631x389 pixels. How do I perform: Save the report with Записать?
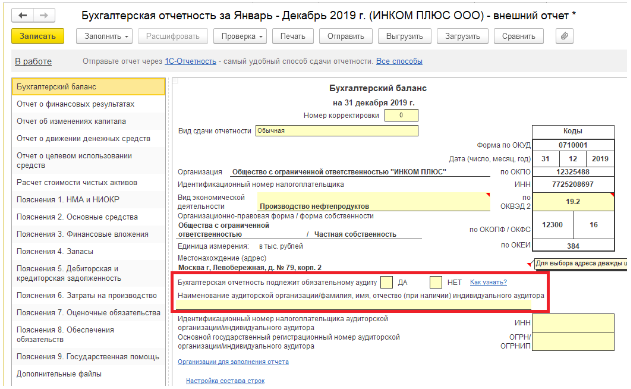37,36
